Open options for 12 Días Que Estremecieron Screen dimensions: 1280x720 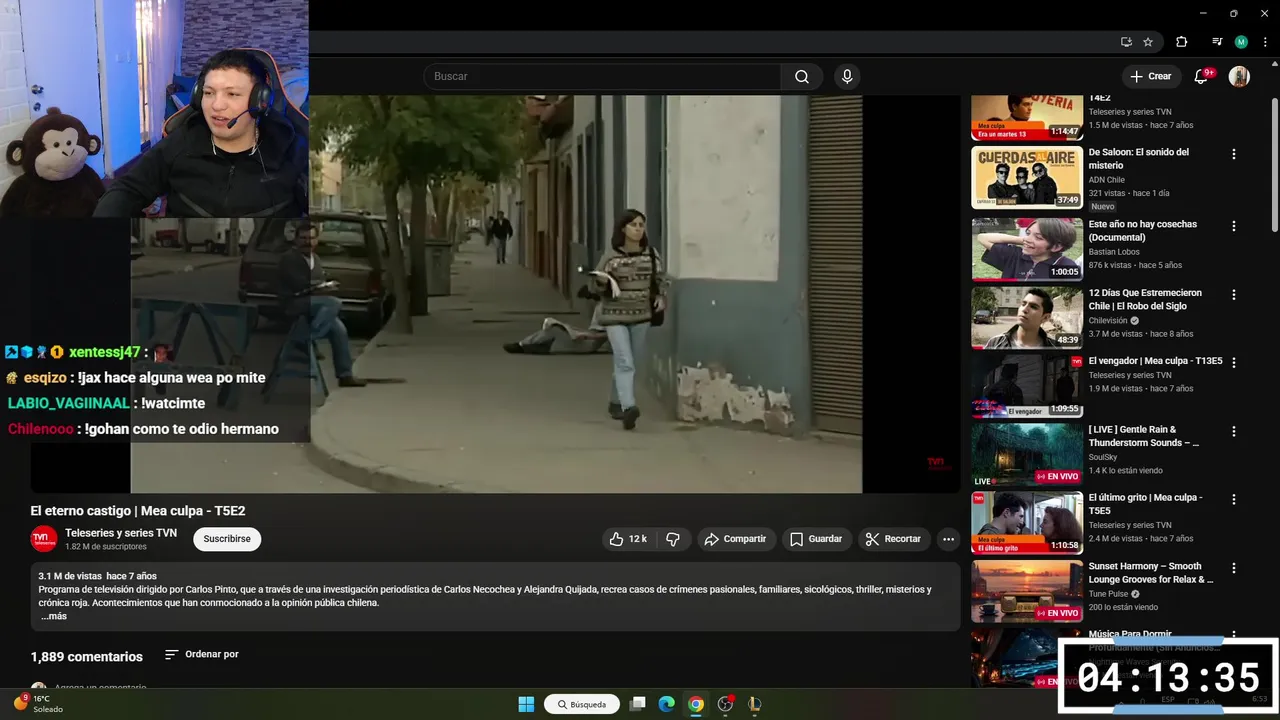pyautogui.click(x=1233, y=295)
